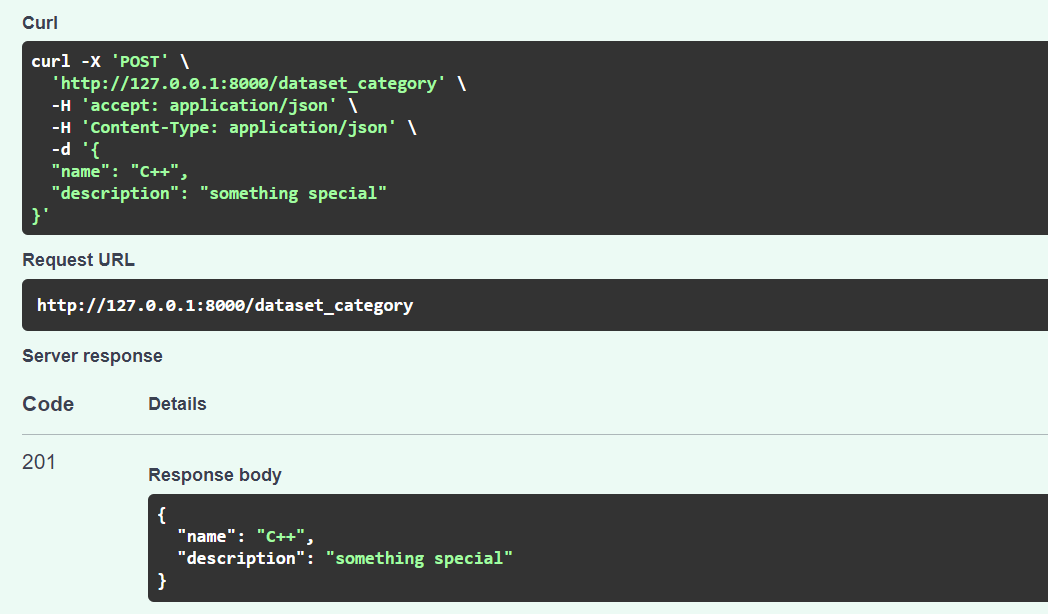The width and height of the screenshot is (1048, 614).
Task: Click the -d data flag line in curl
Action: point(76,150)
